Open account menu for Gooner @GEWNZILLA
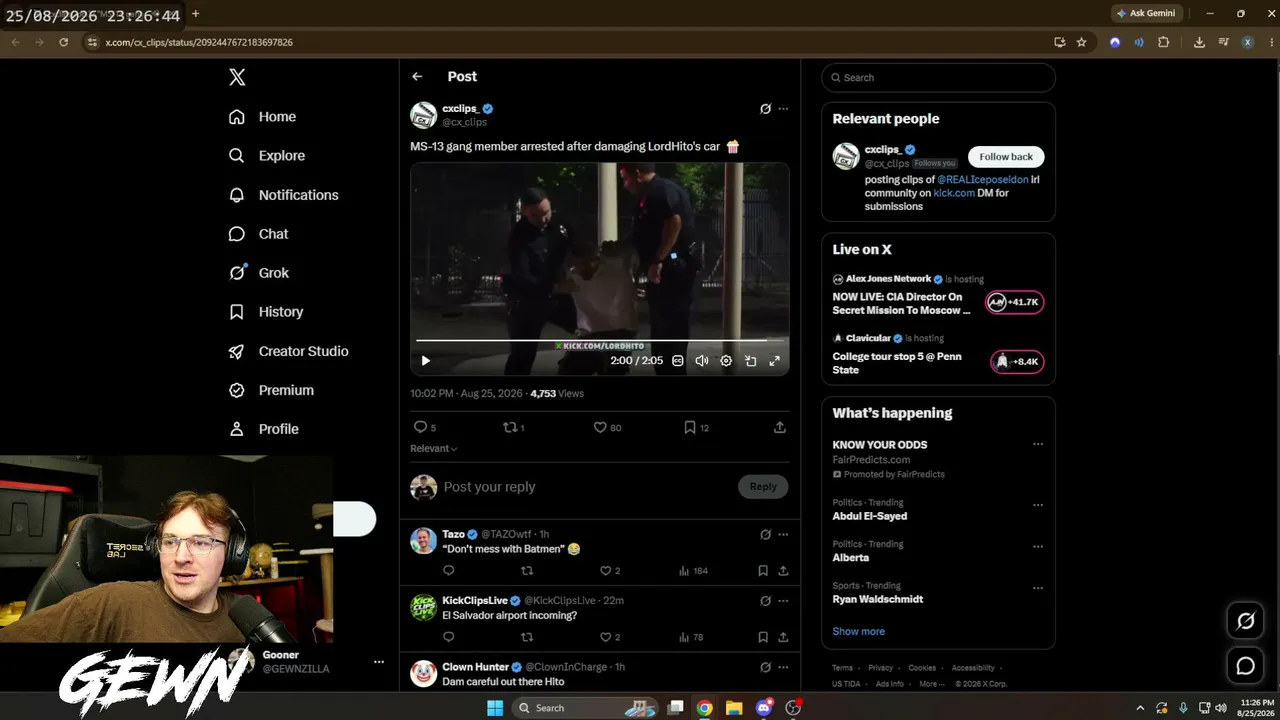1280x720 pixels. [379, 662]
